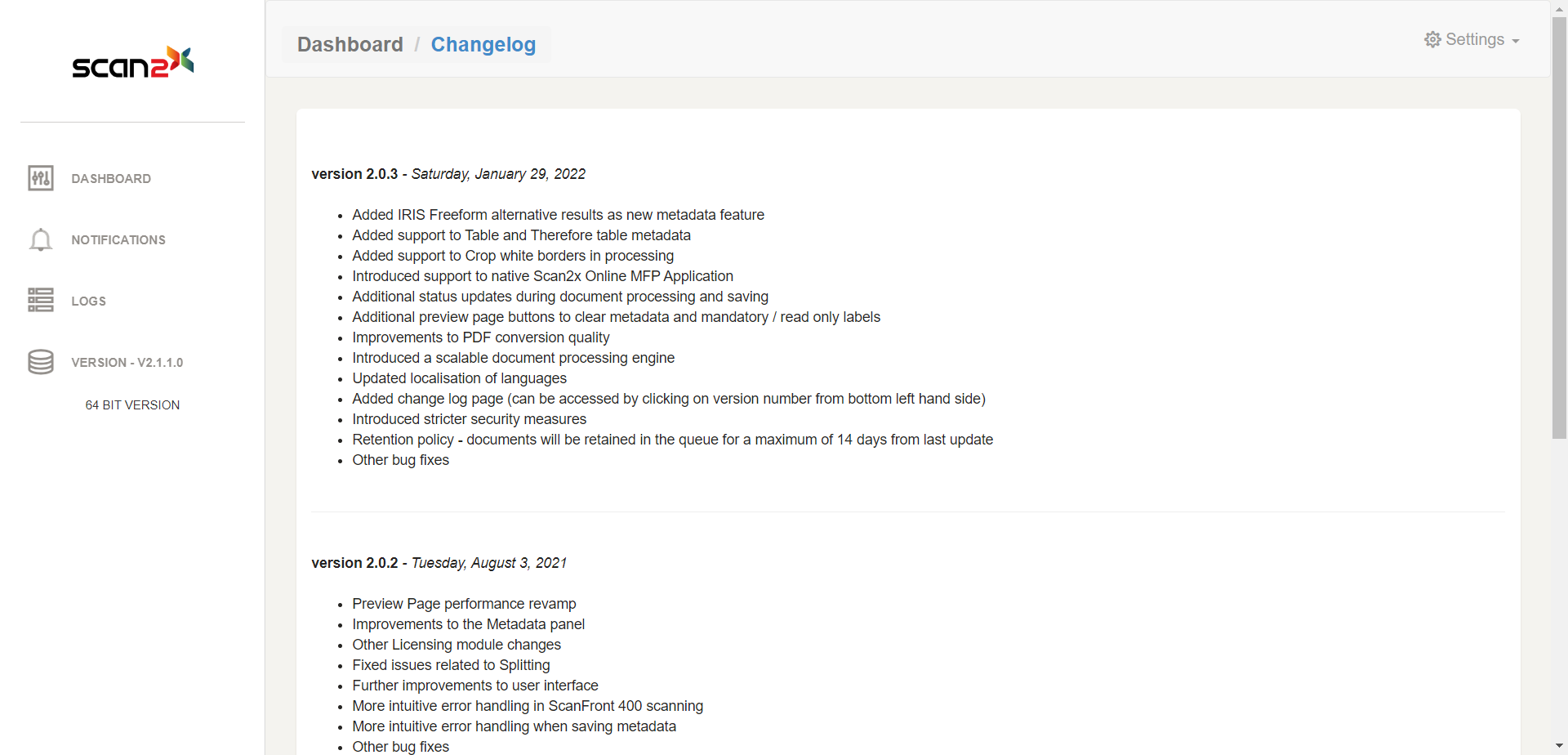Select Logs in the sidebar menu
Viewport: 1568px width, 755px height.
pyautogui.click(x=89, y=302)
